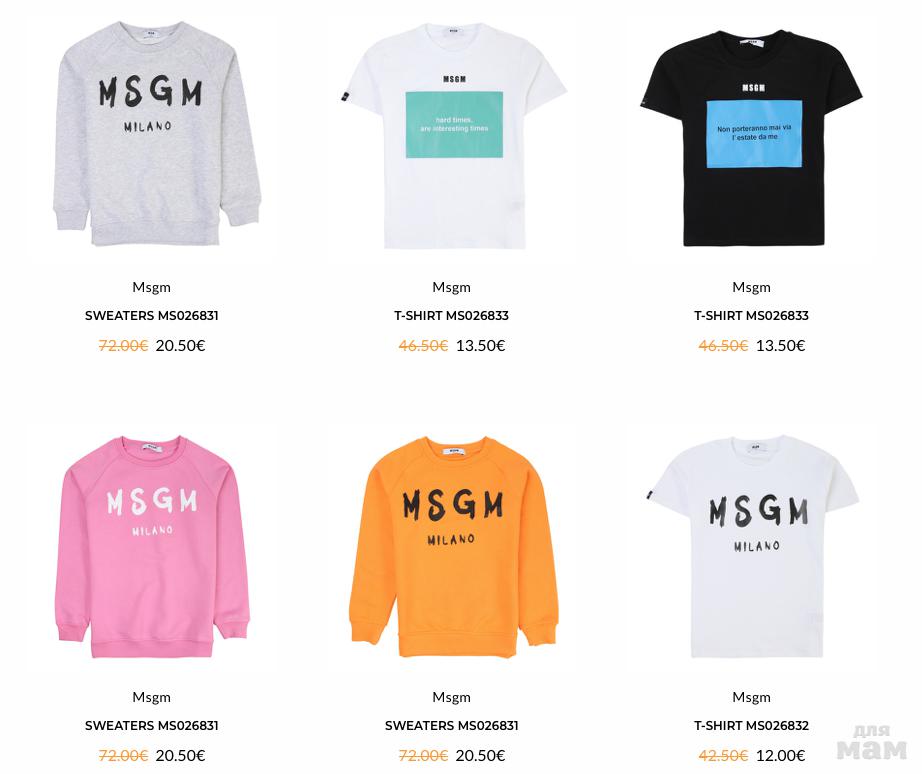Open the pink MSGM Milano sweater image
This screenshot has height=774, width=922.
point(152,546)
